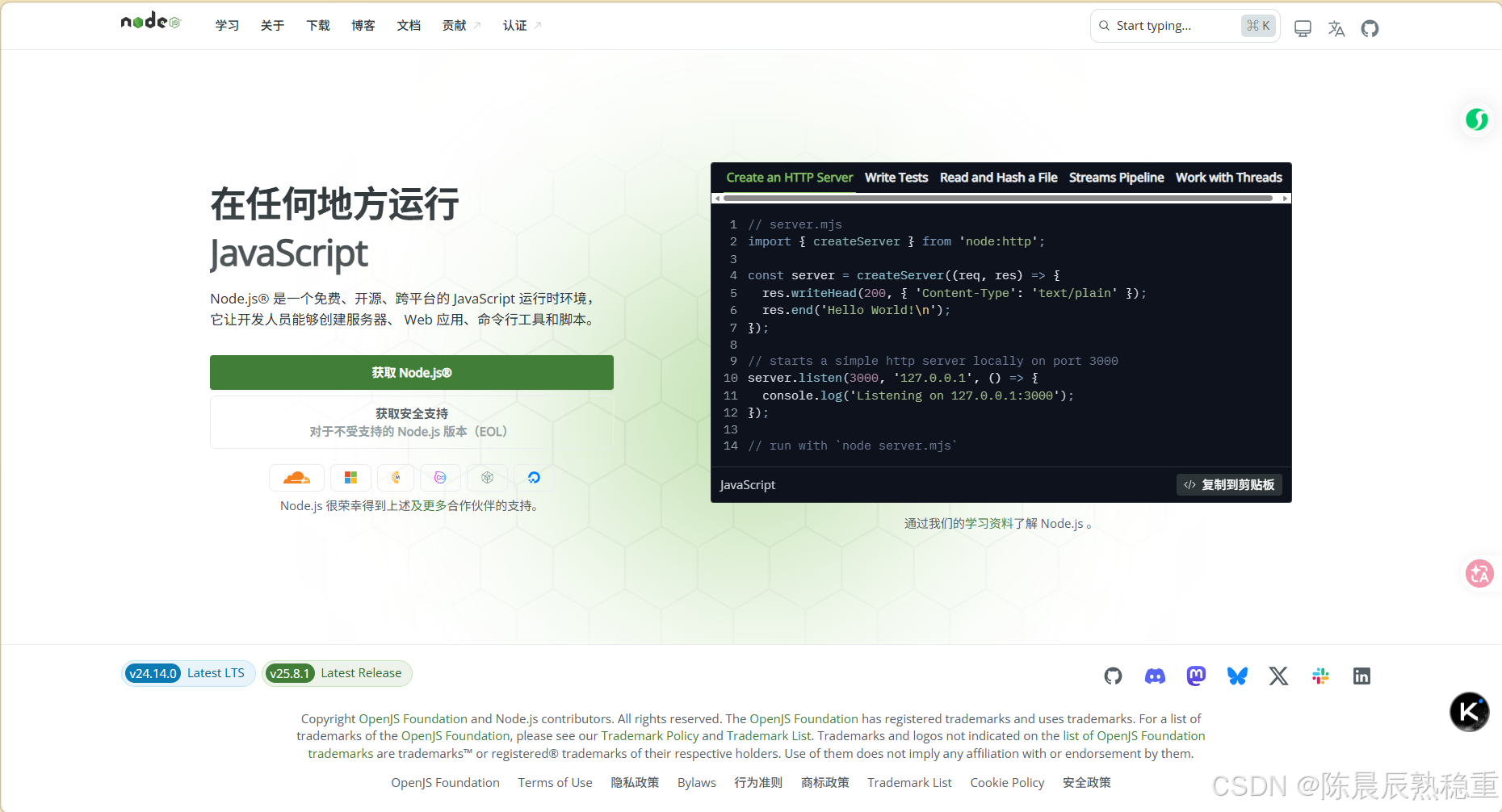Click the left scroll arrow on the code tabs scrollbar
This screenshot has width=1502, height=812.
(x=716, y=199)
